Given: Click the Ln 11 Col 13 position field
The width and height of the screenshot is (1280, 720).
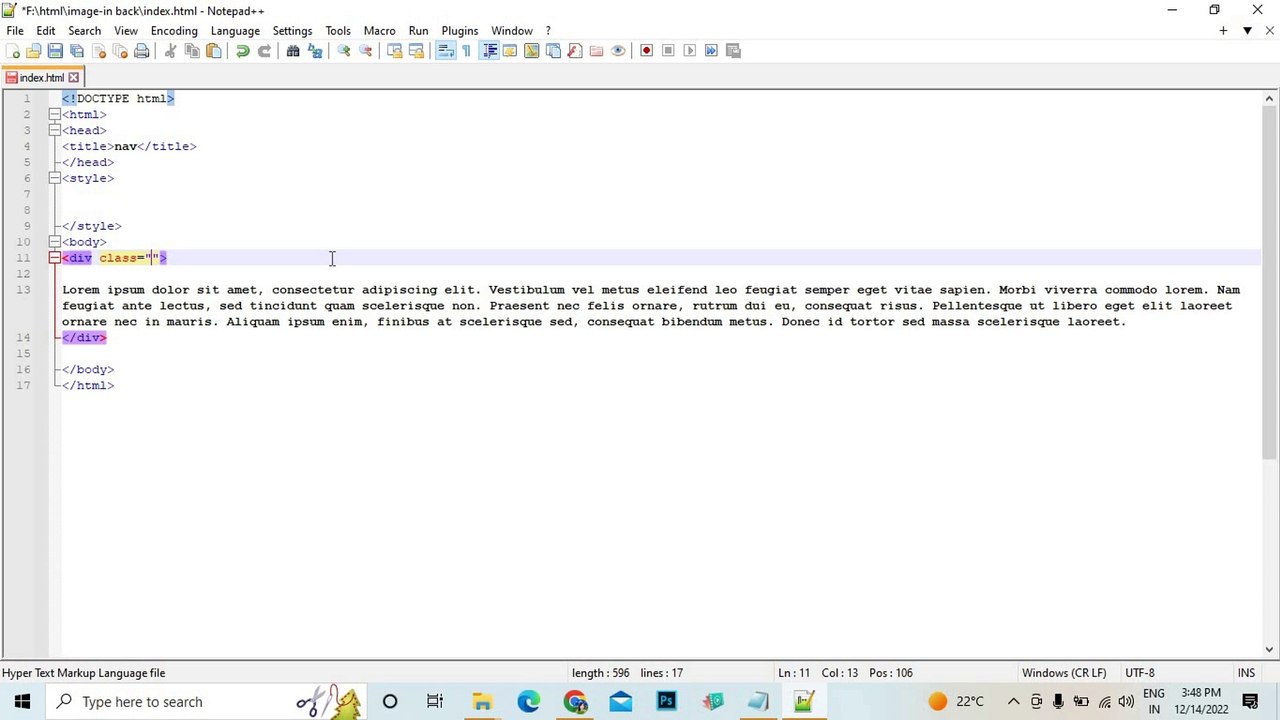Looking at the screenshot, I should (845, 673).
